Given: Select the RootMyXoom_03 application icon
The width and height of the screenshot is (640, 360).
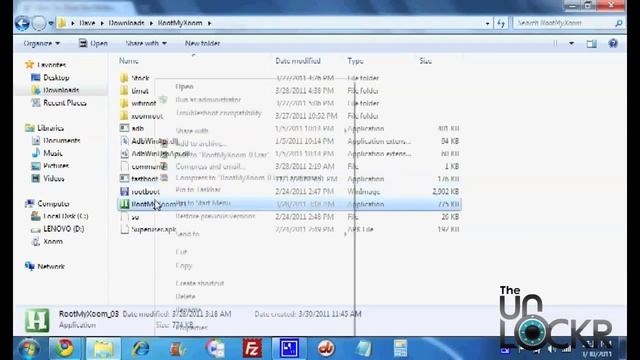Looking at the screenshot, I should click(x=124, y=204).
